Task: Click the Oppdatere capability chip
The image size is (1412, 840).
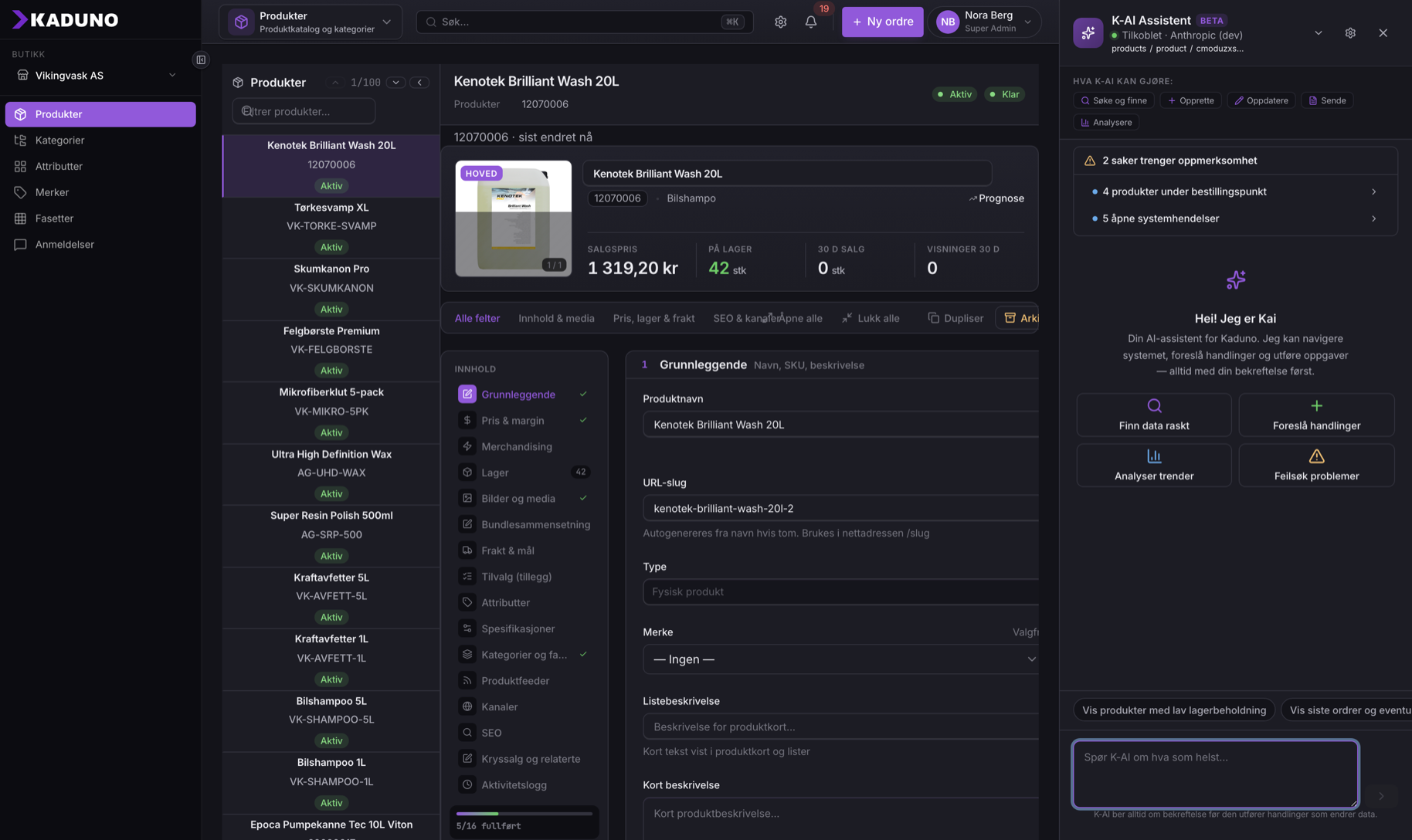Action: (1261, 100)
